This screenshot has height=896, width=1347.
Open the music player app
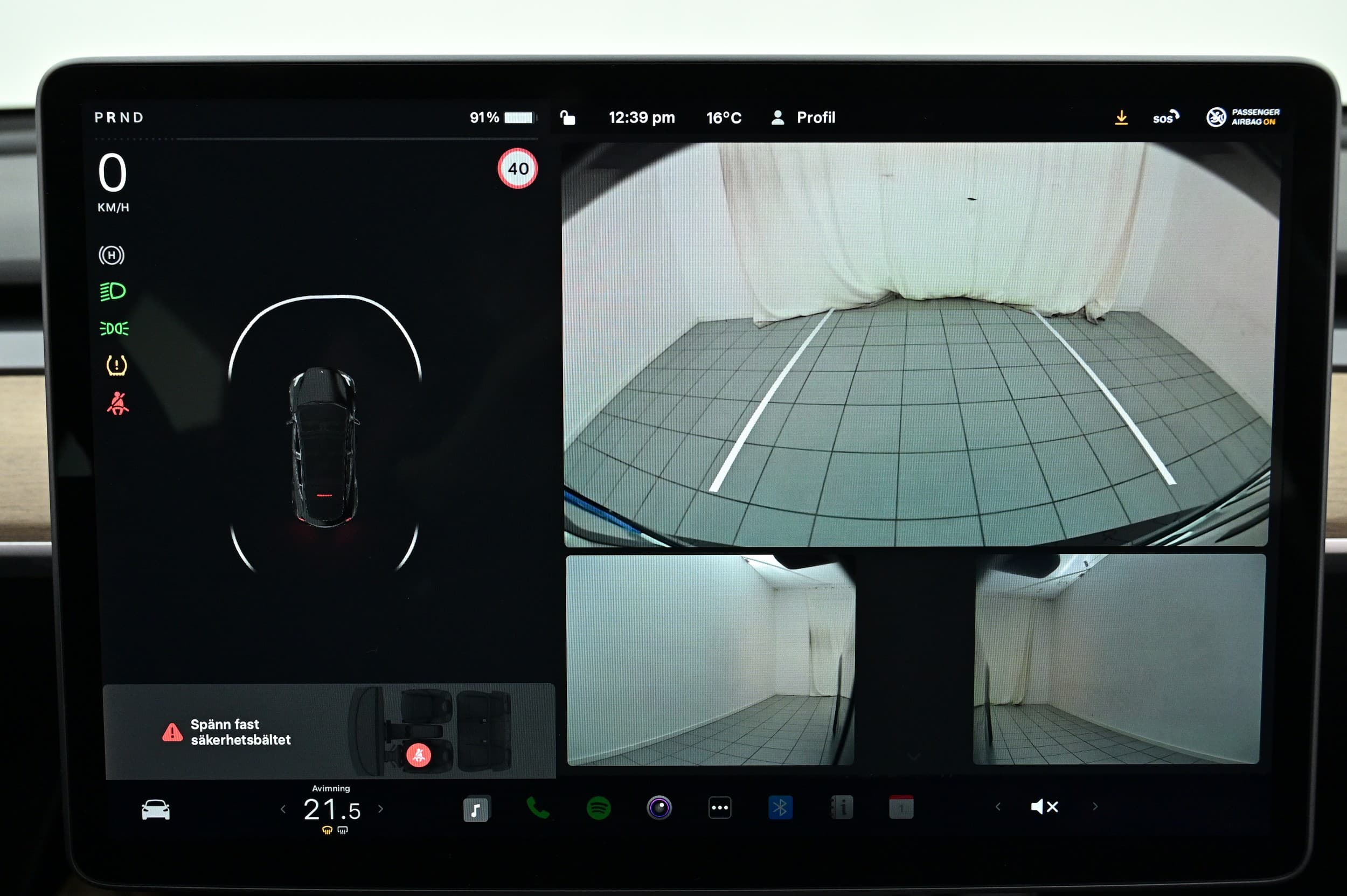point(476,809)
